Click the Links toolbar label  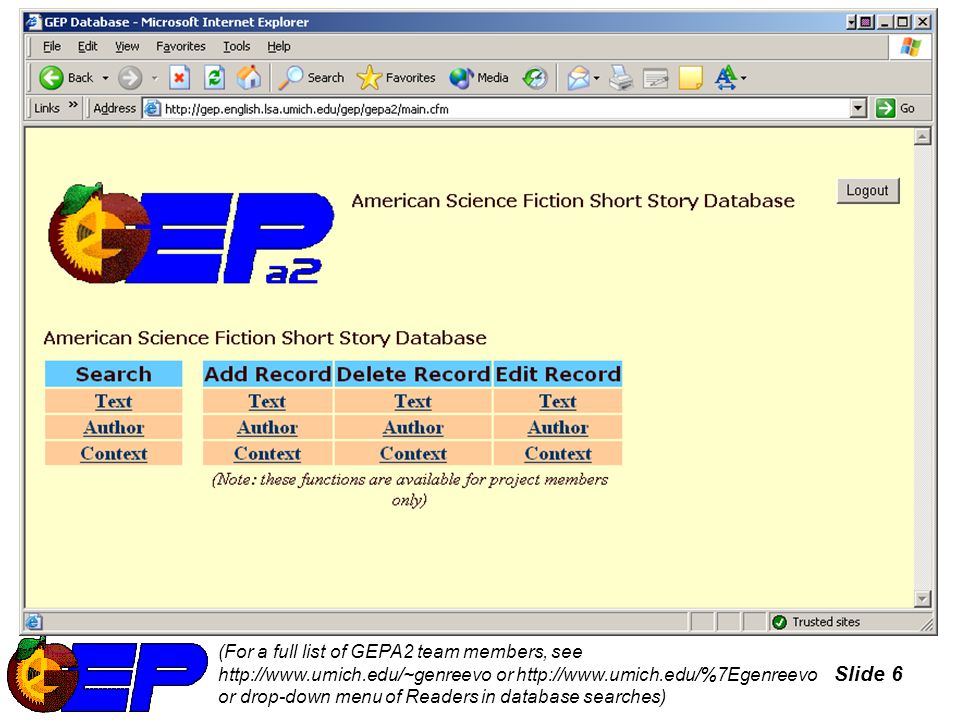pyautogui.click(x=47, y=108)
